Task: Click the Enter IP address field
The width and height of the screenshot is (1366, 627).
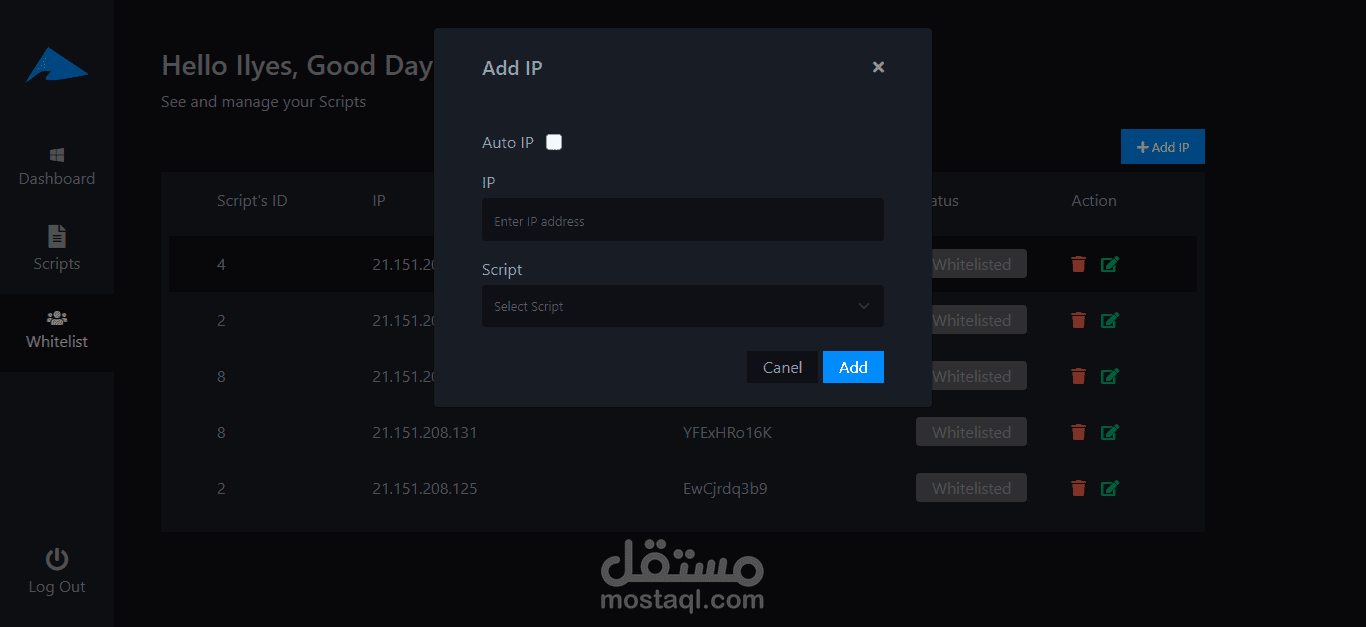Action: tap(682, 220)
